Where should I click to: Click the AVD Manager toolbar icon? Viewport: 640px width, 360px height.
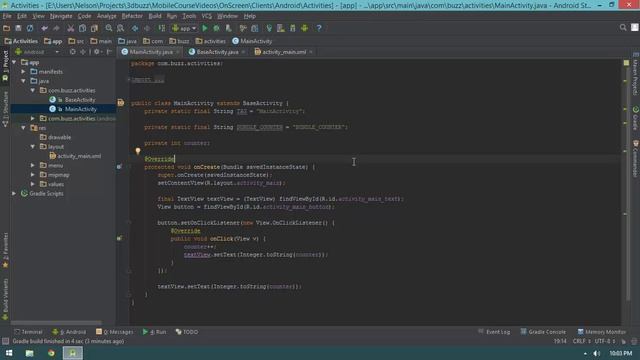(281, 28)
